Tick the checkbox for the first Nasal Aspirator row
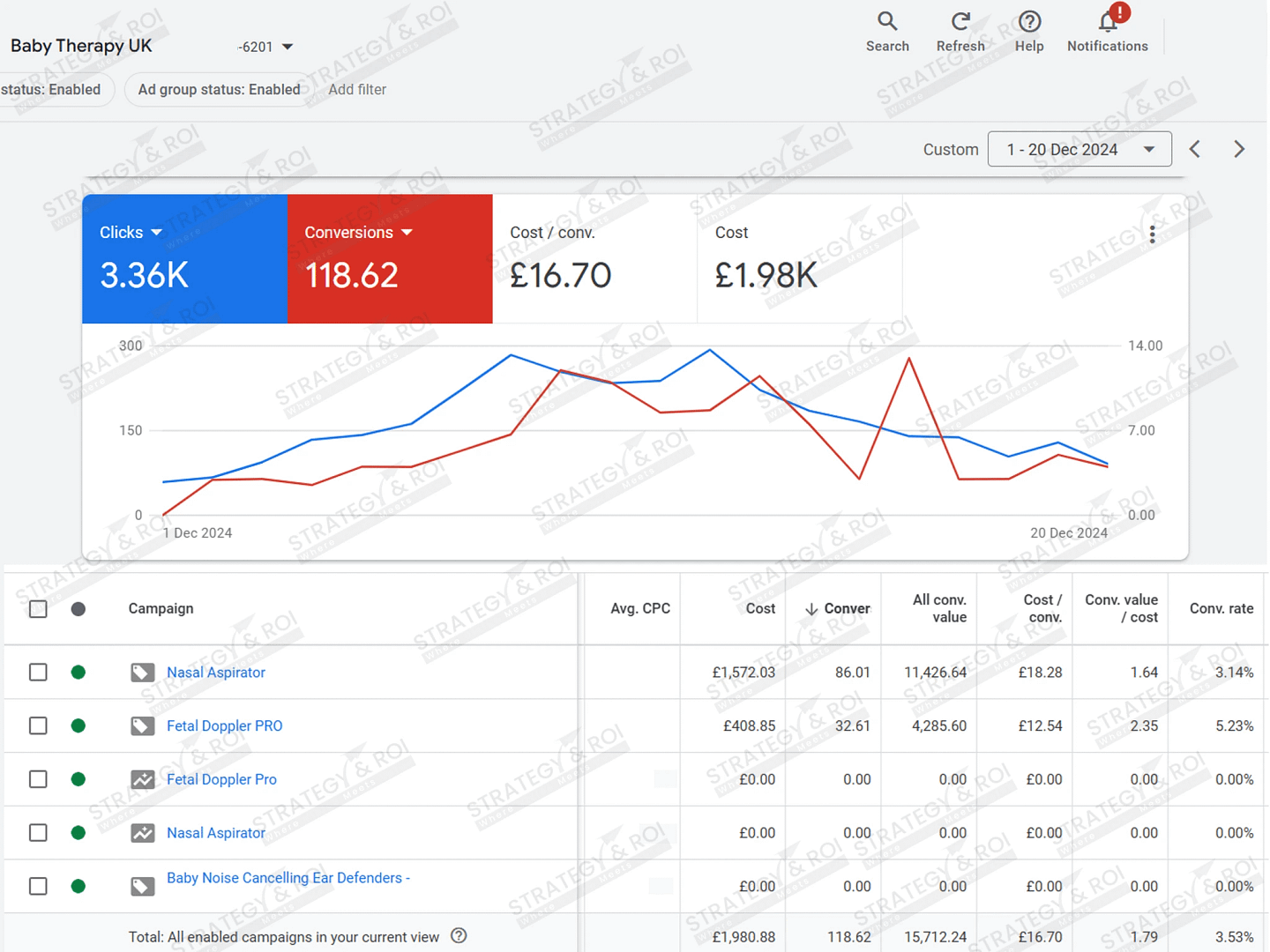 pos(38,672)
